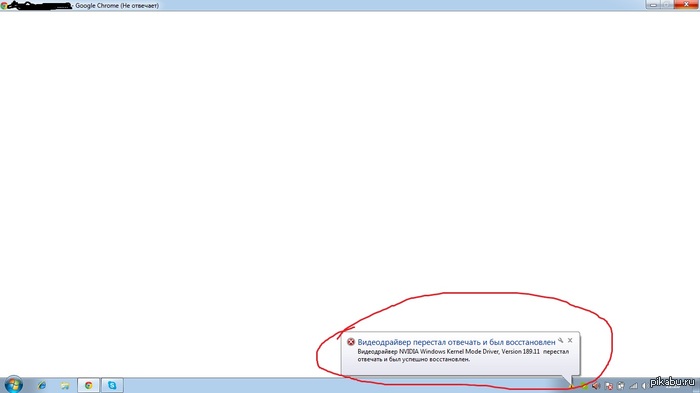Switch to Google Chrome taskbar button
The height and width of the screenshot is (393, 700).
coord(88,385)
